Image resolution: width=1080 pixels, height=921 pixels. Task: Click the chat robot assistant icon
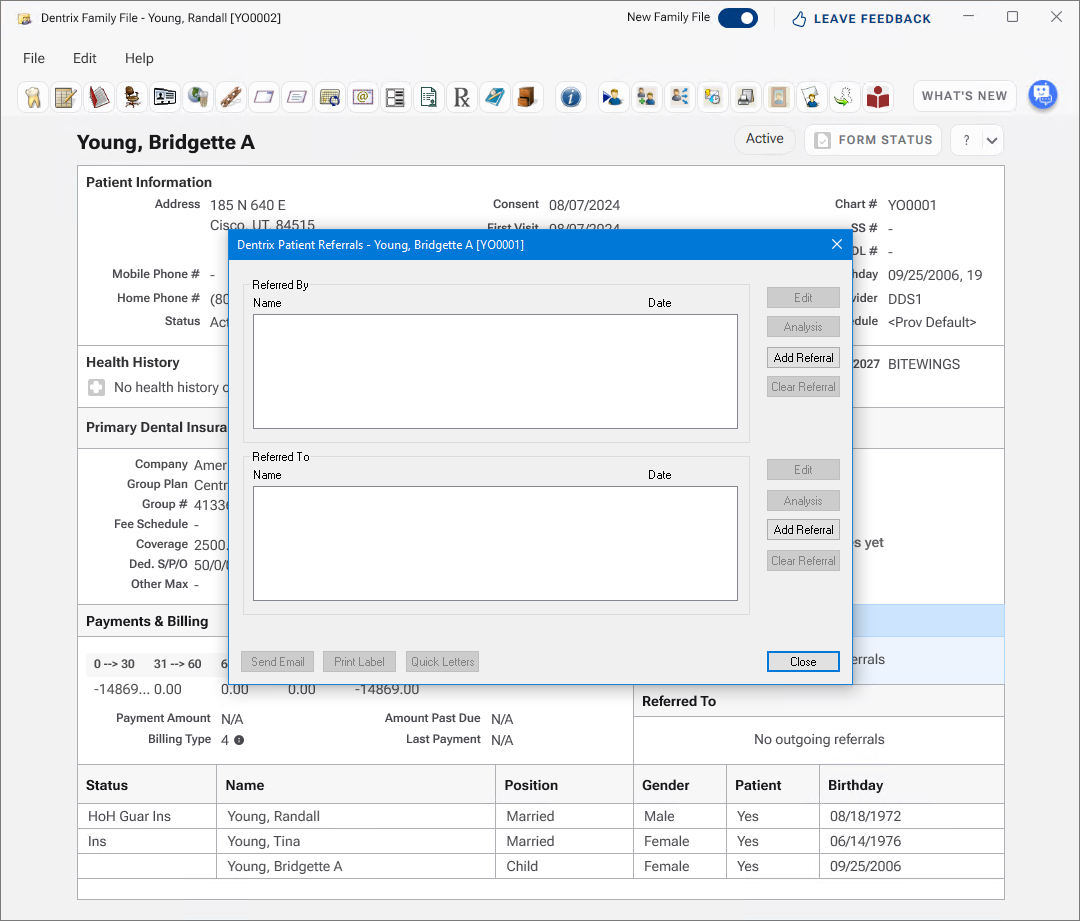coord(1043,95)
